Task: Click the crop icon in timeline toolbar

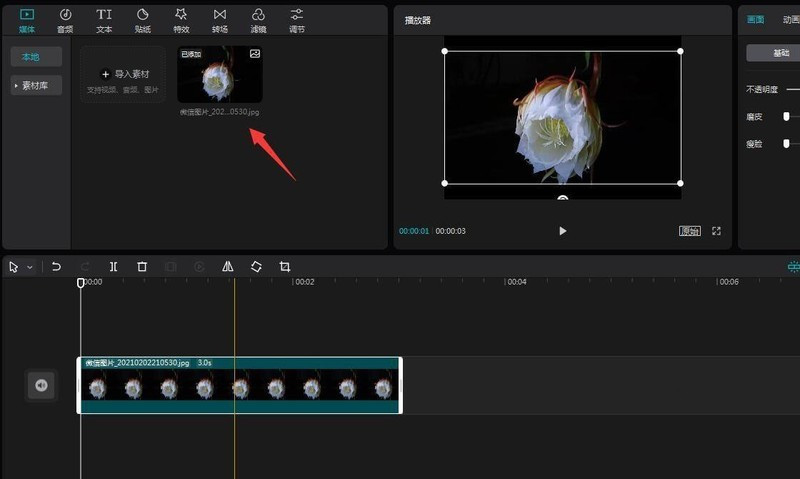Action: (285, 267)
